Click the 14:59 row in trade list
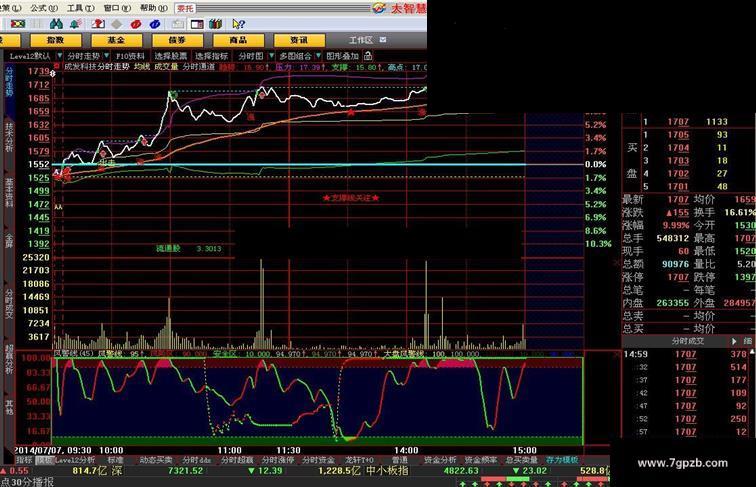Image resolution: width=756 pixels, height=487 pixels. pos(687,354)
